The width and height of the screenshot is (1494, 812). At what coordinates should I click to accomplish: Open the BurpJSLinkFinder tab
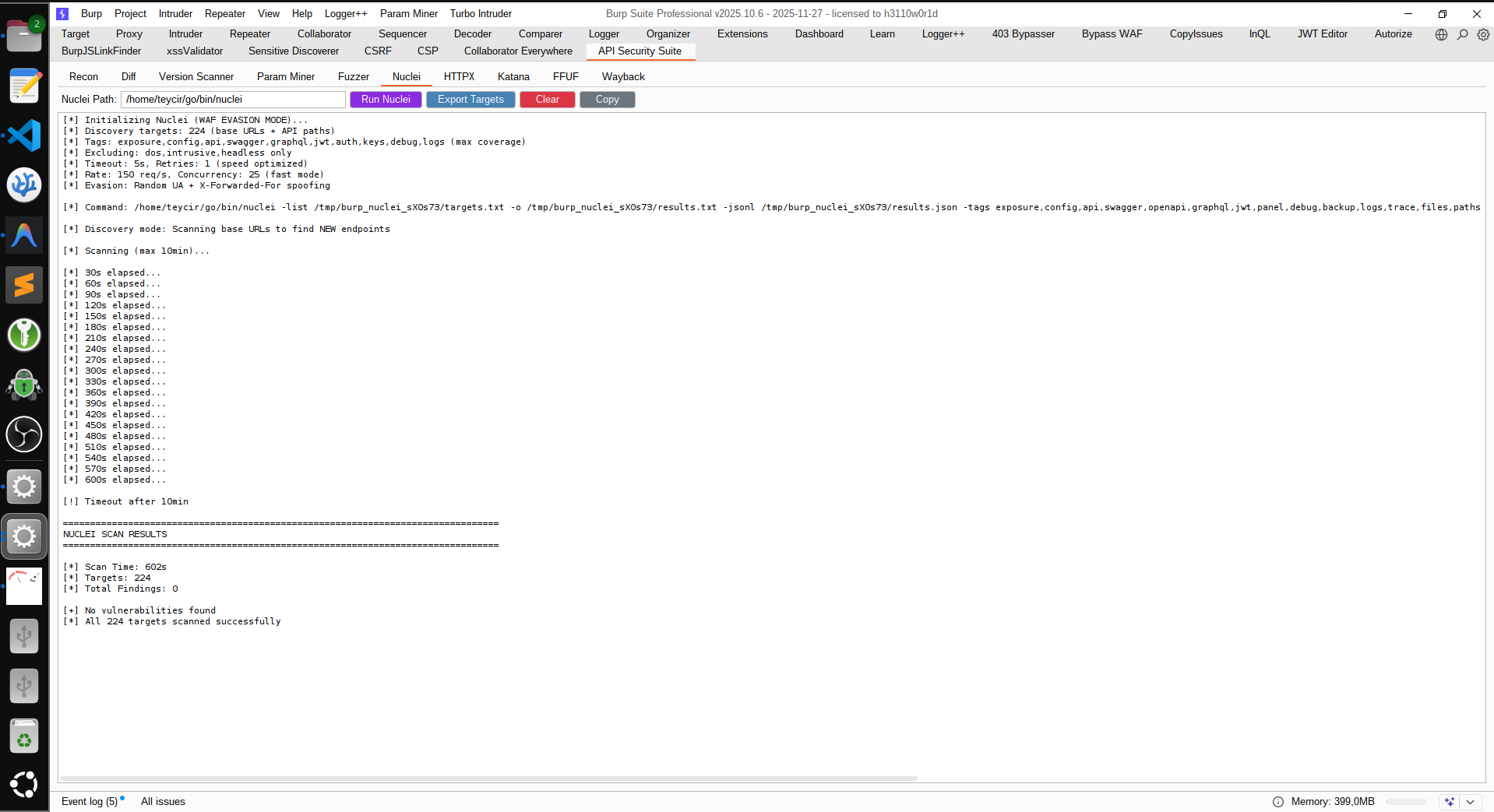coord(101,51)
